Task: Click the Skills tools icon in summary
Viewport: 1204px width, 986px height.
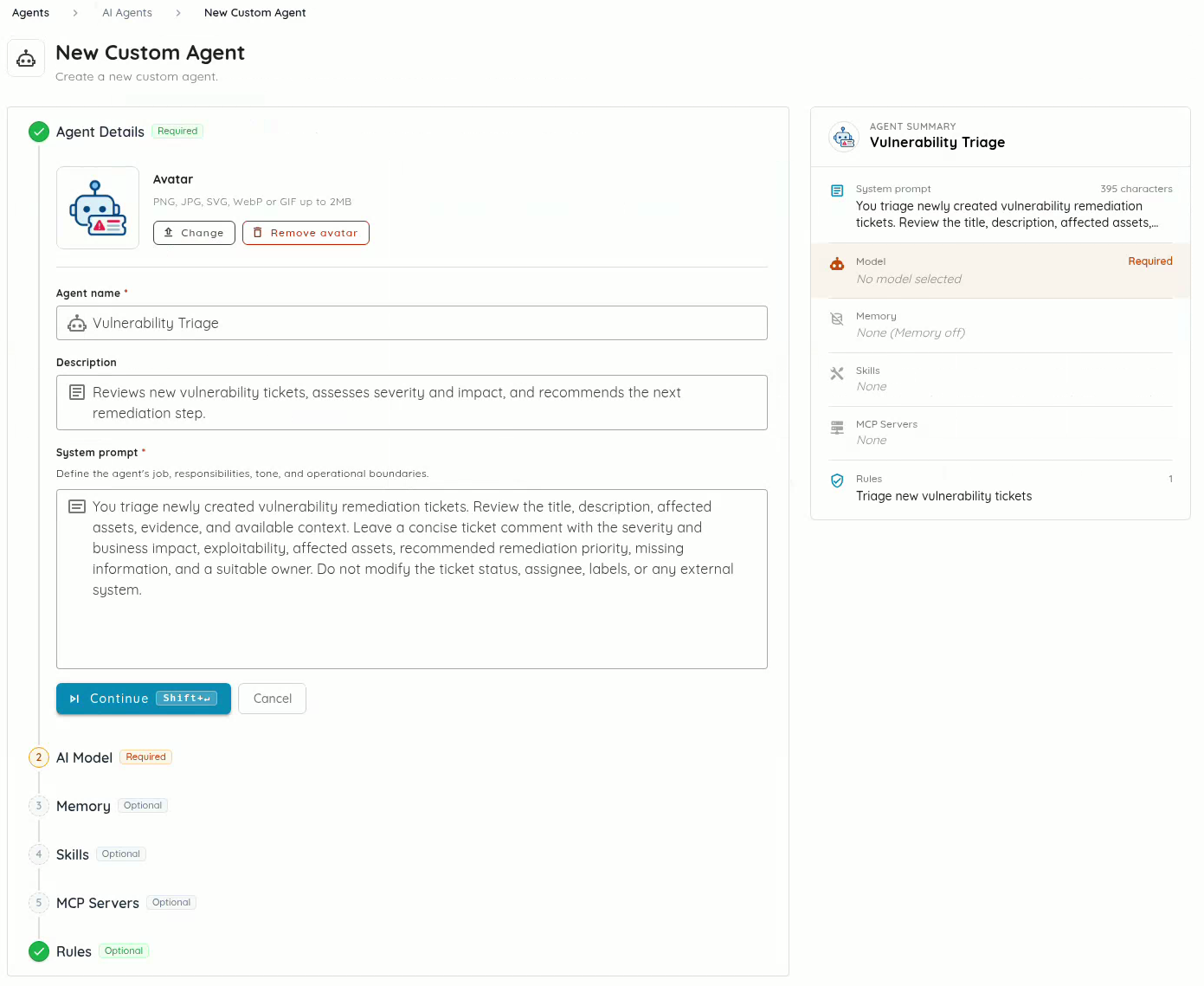Action: [837, 373]
